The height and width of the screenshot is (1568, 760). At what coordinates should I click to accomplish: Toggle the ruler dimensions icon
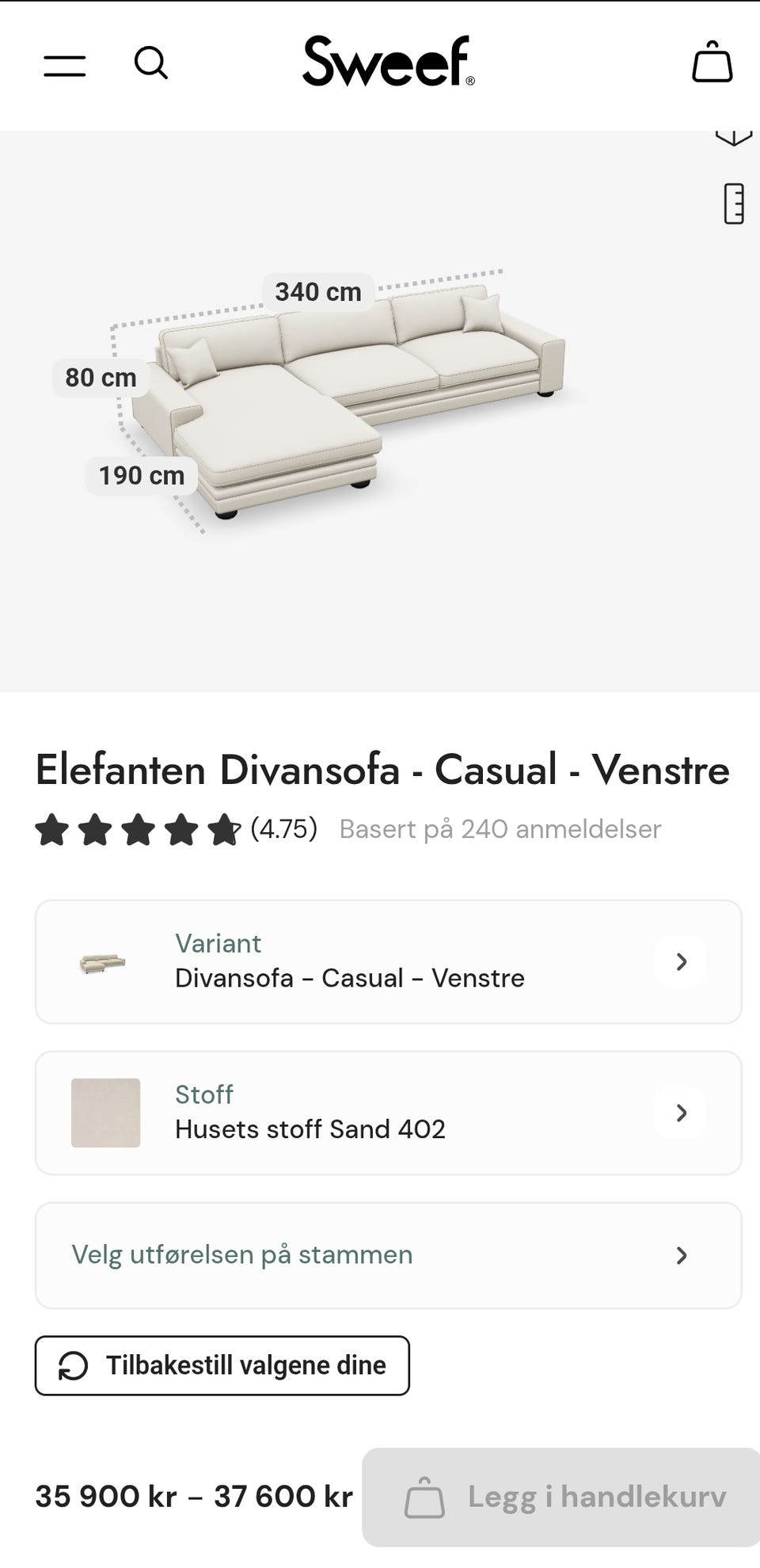tap(734, 204)
